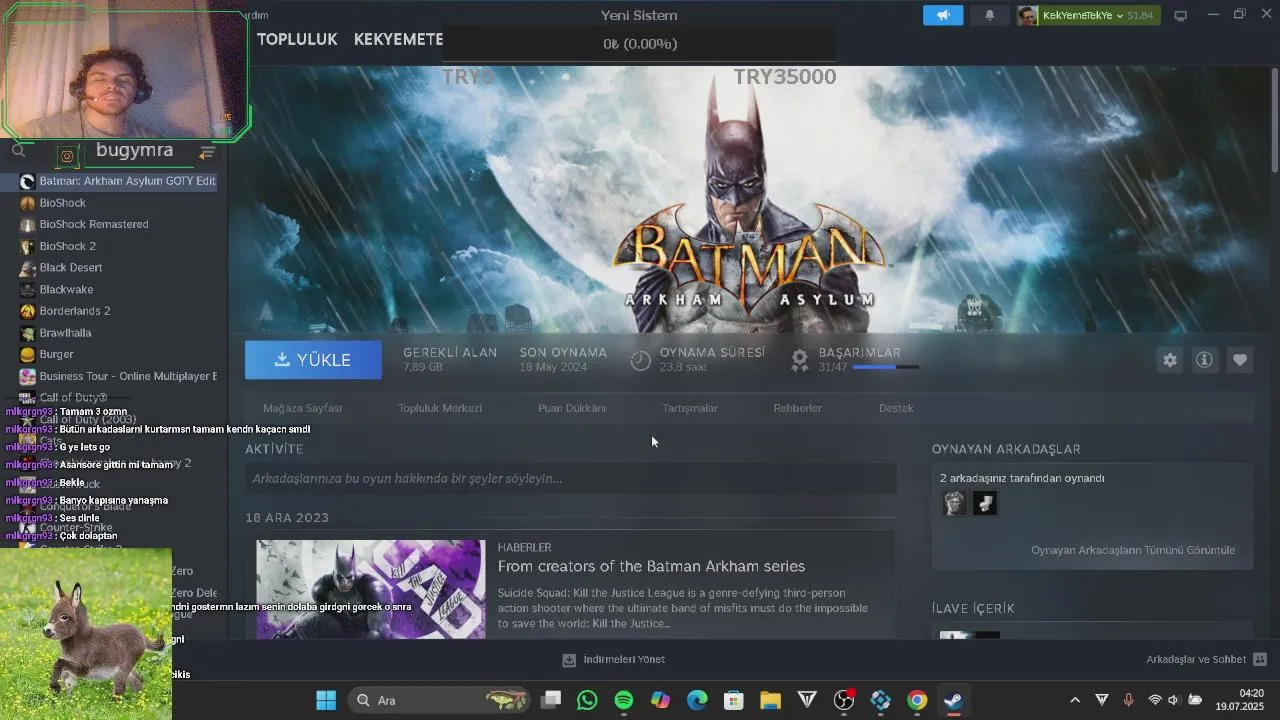Open Arkadaşlar ve Sohbet friends chat
This screenshot has height=720, width=1280.
pyautogui.click(x=1206, y=660)
